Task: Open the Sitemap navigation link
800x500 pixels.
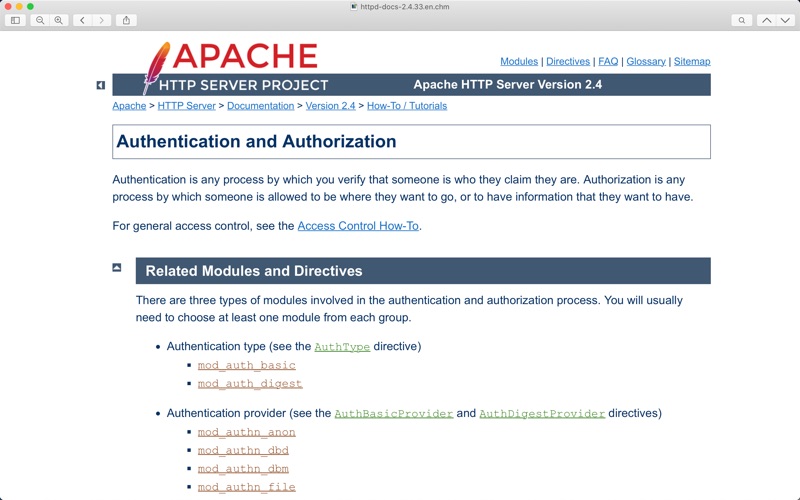Action: [x=692, y=61]
